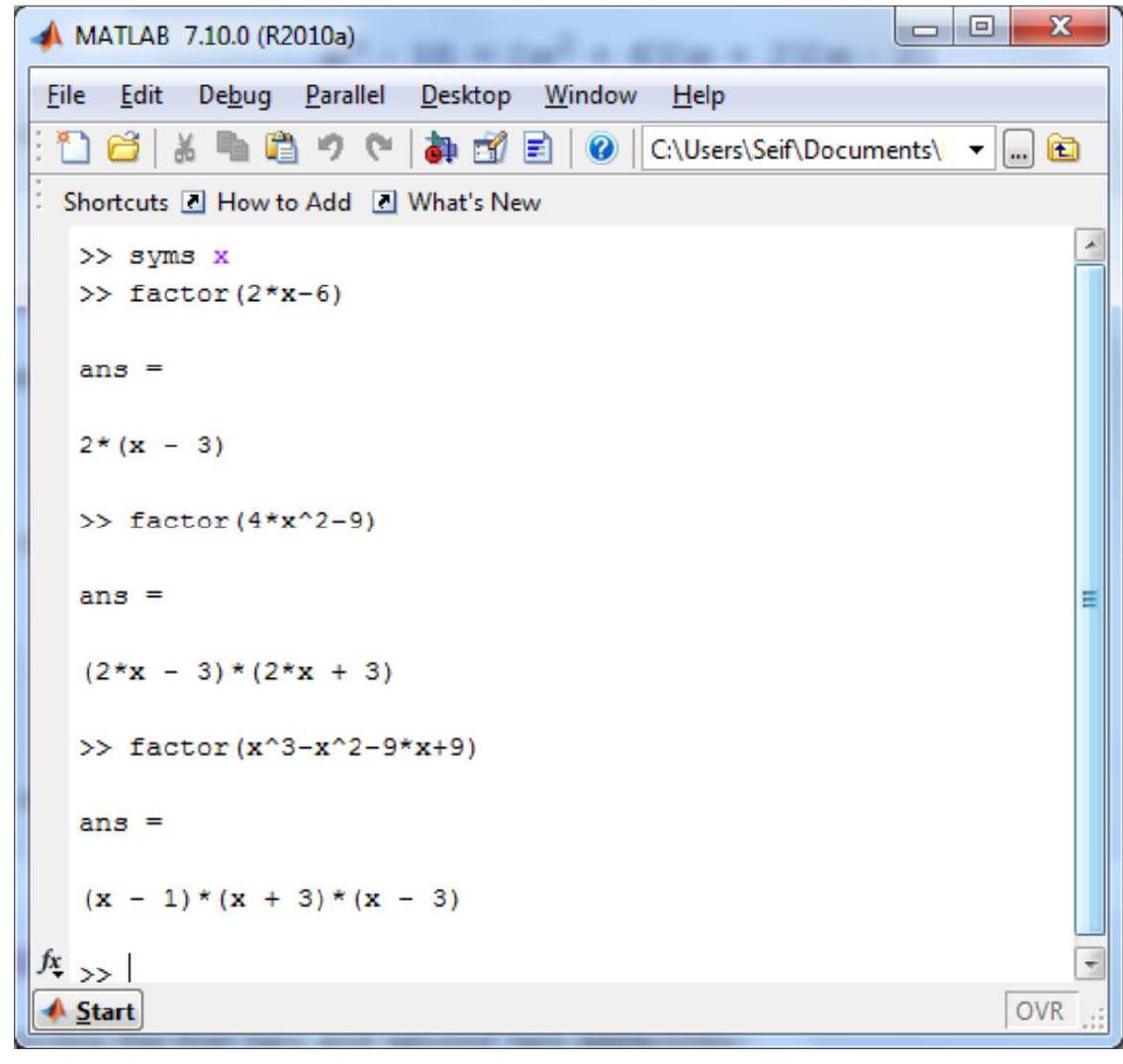Click the command window scrollbar thumb

pyautogui.click(x=1088, y=599)
